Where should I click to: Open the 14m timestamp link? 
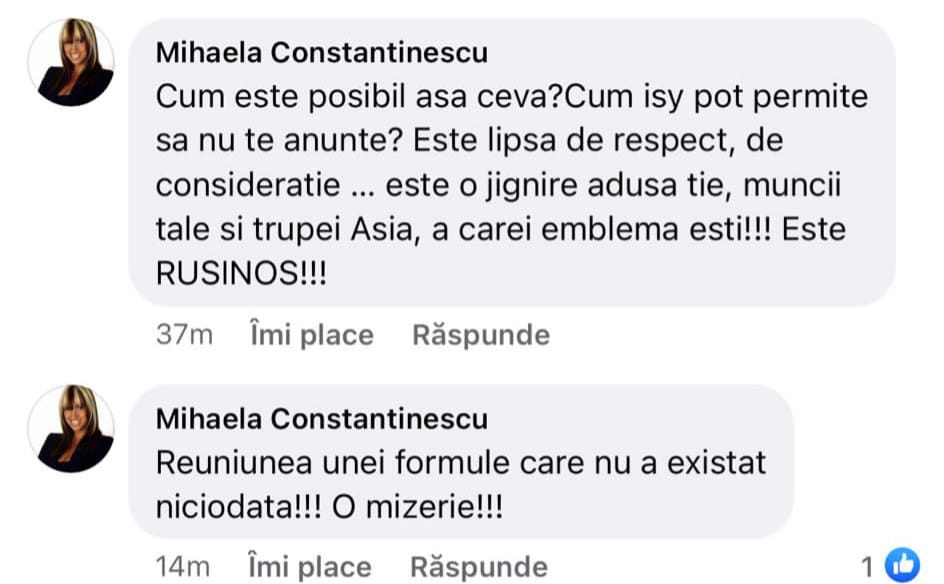(x=184, y=568)
